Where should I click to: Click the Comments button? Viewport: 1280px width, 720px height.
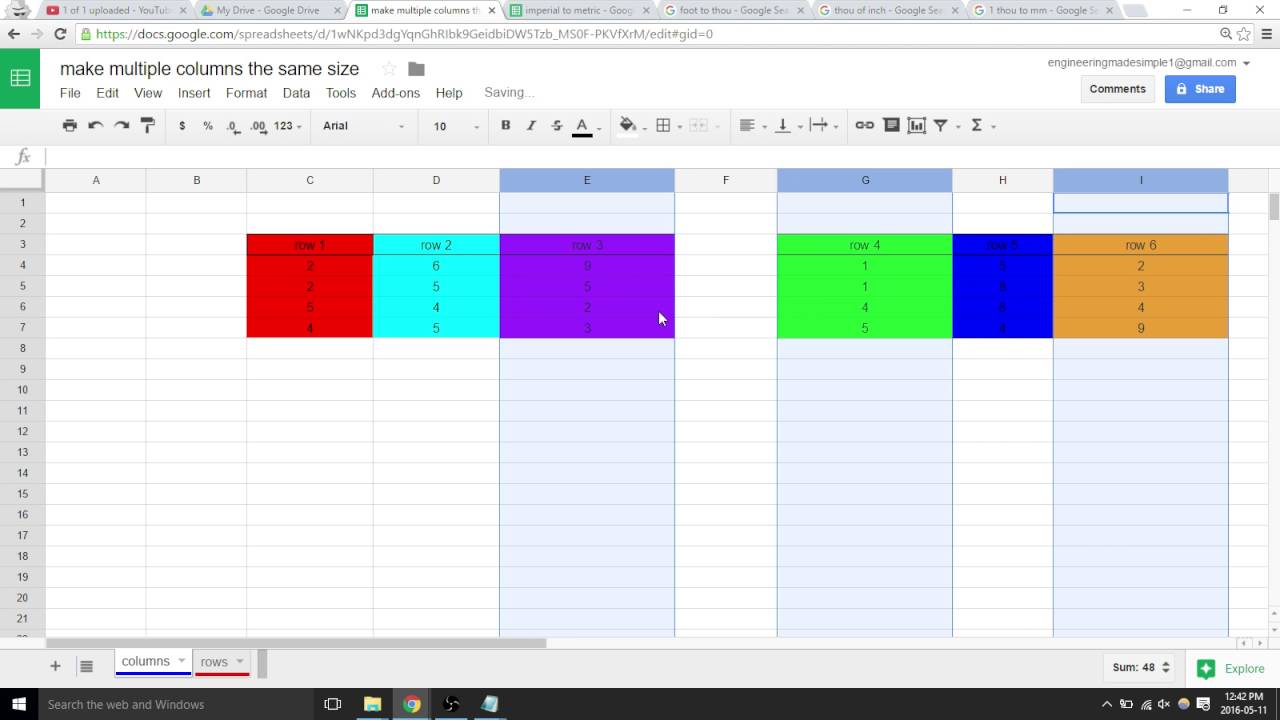coord(1118,89)
